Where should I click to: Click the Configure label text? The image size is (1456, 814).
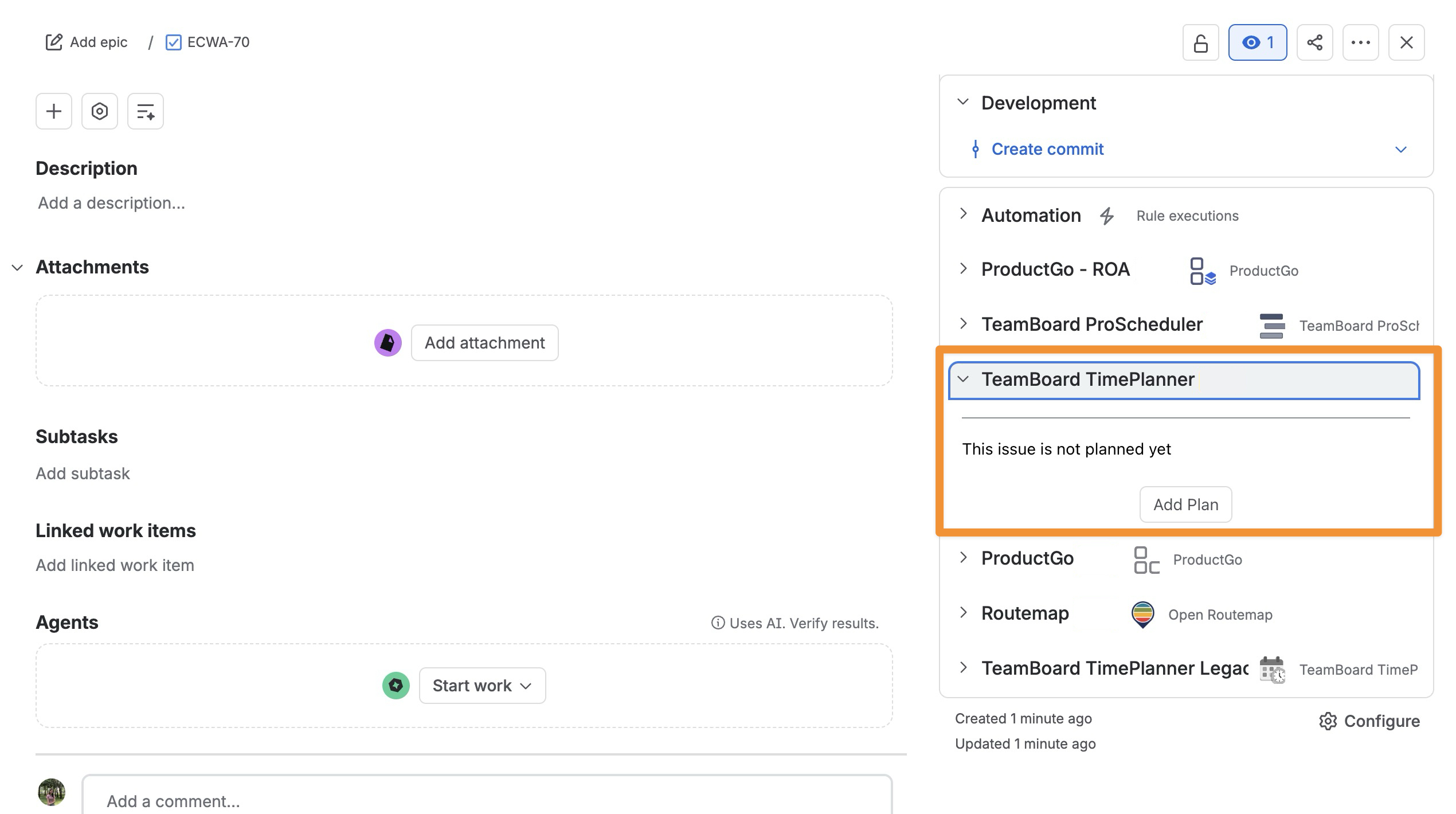(1382, 721)
